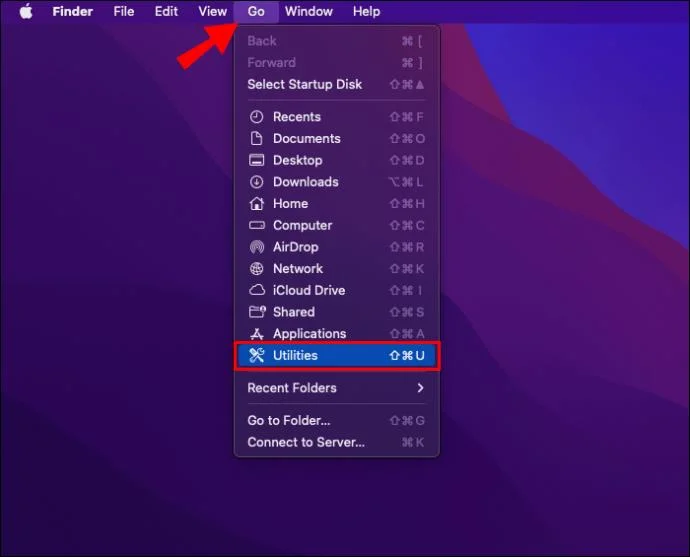This screenshot has height=557, width=690.
Task: Open the Window menu
Action: (x=308, y=11)
